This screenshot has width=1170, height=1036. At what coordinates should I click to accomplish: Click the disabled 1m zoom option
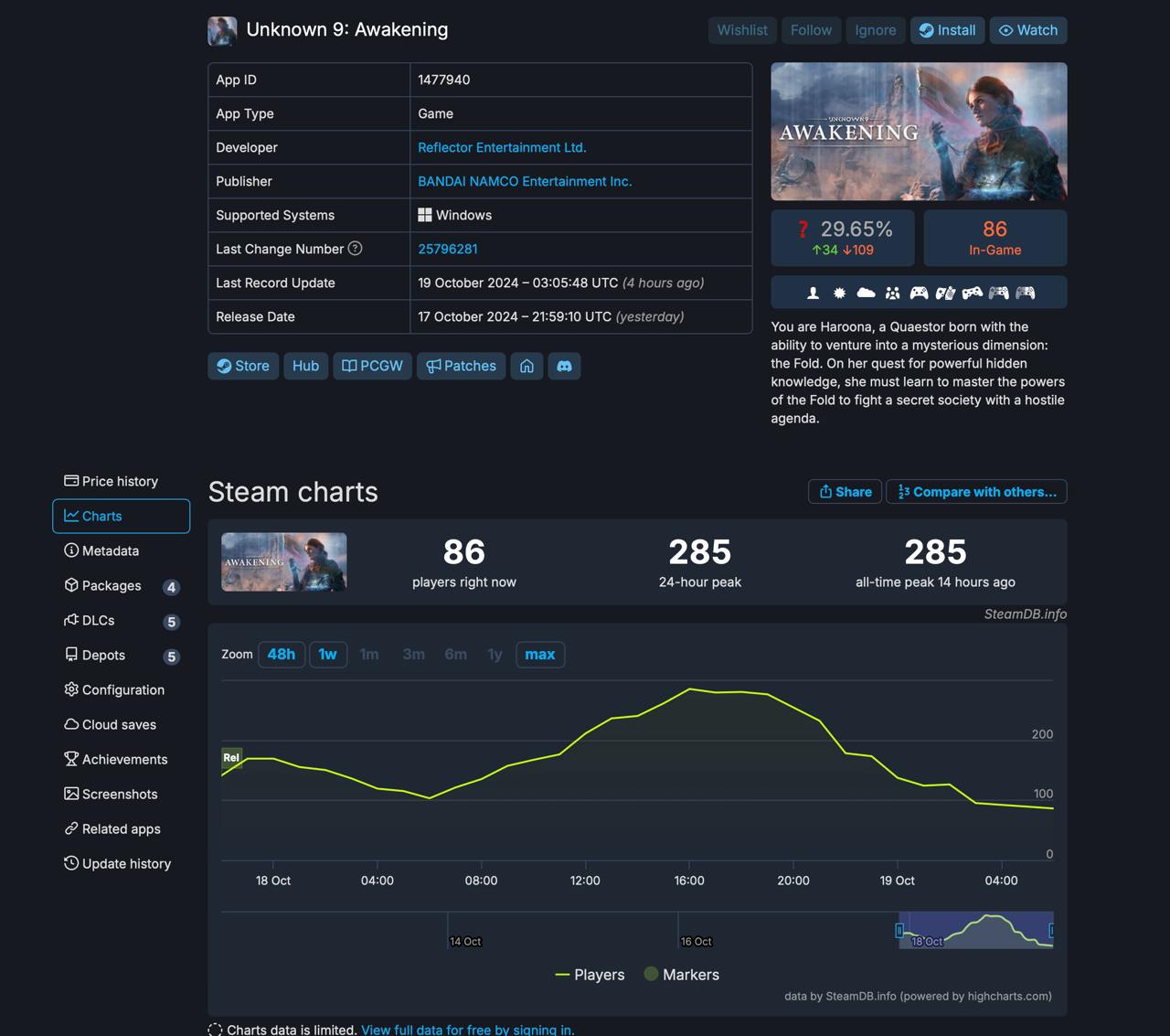click(x=369, y=655)
